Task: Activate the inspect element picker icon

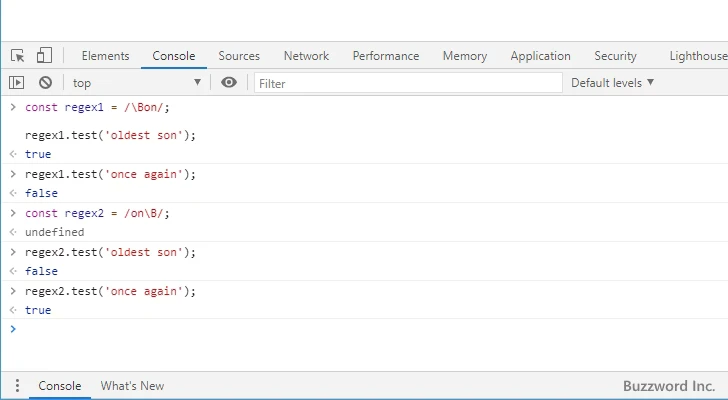Action: click(18, 56)
